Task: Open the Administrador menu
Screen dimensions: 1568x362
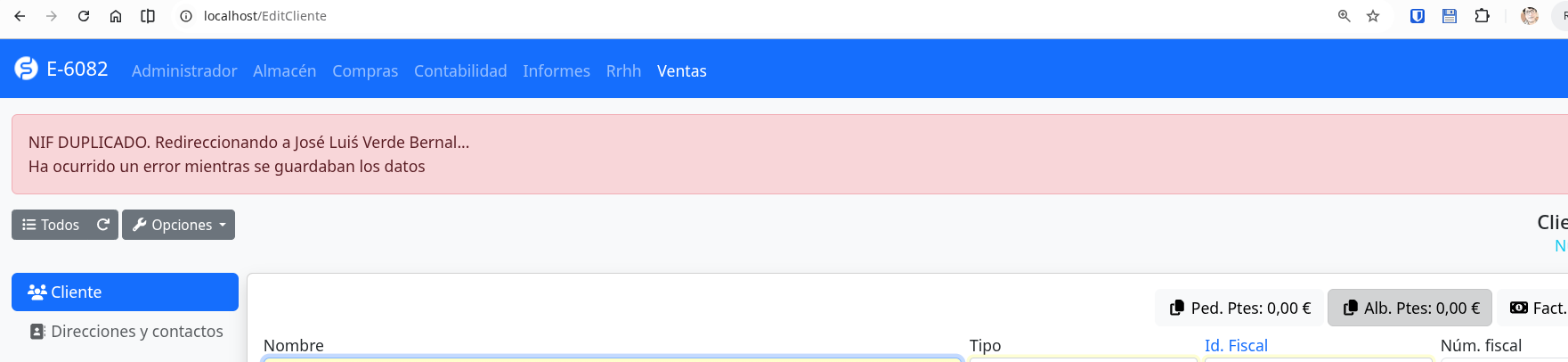Action: [184, 70]
